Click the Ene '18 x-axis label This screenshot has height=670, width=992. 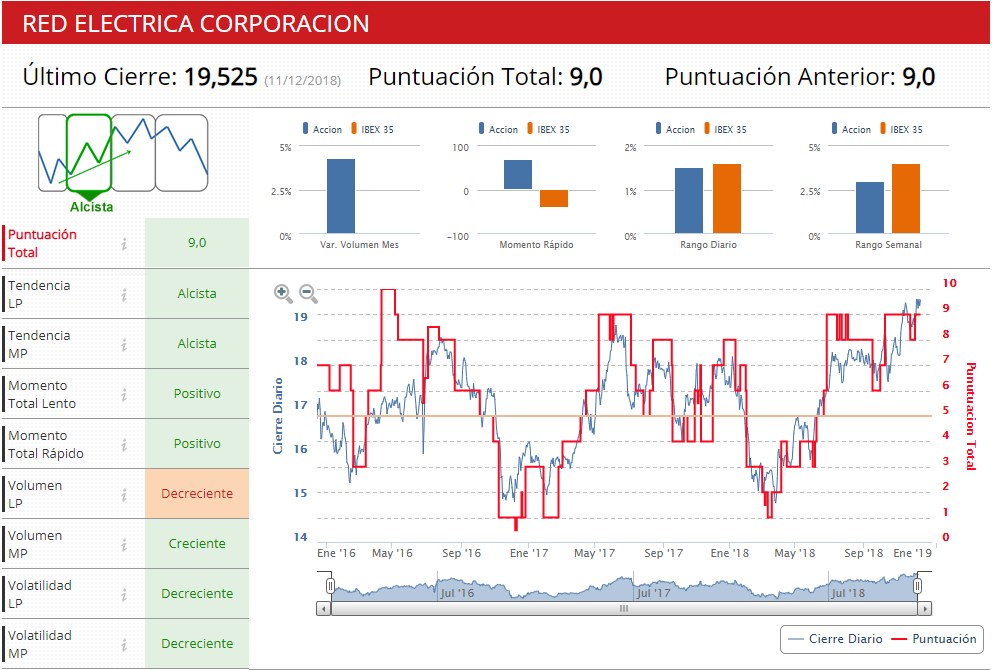(729, 553)
